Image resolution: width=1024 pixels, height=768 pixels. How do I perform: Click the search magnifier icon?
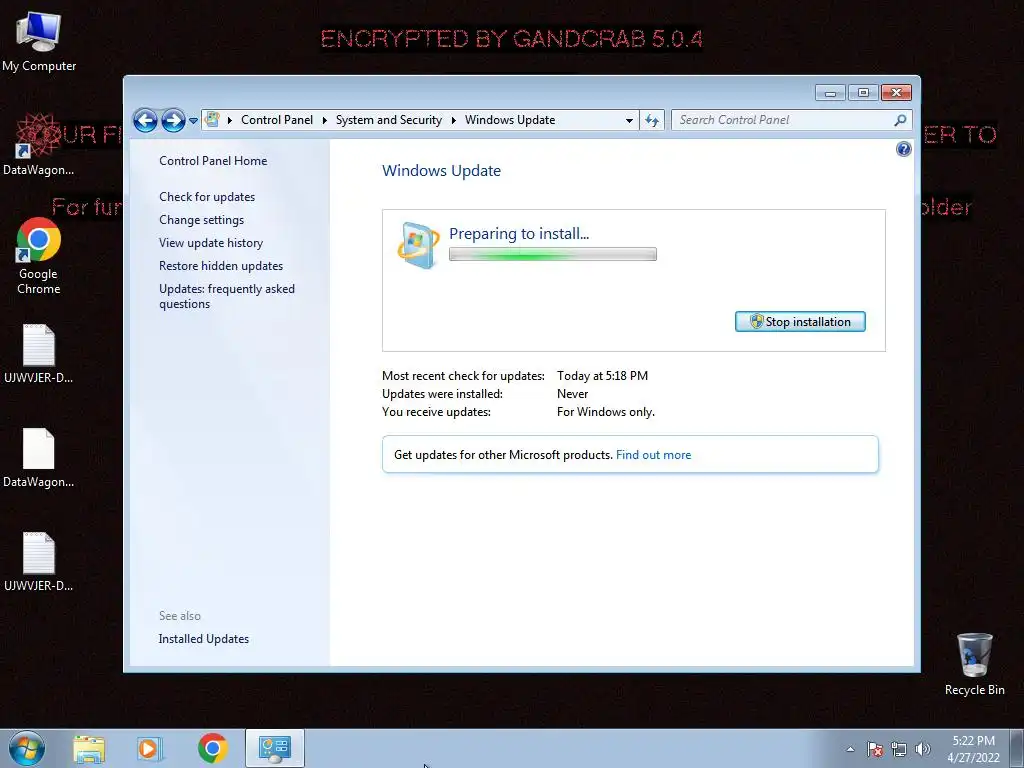click(x=901, y=120)
